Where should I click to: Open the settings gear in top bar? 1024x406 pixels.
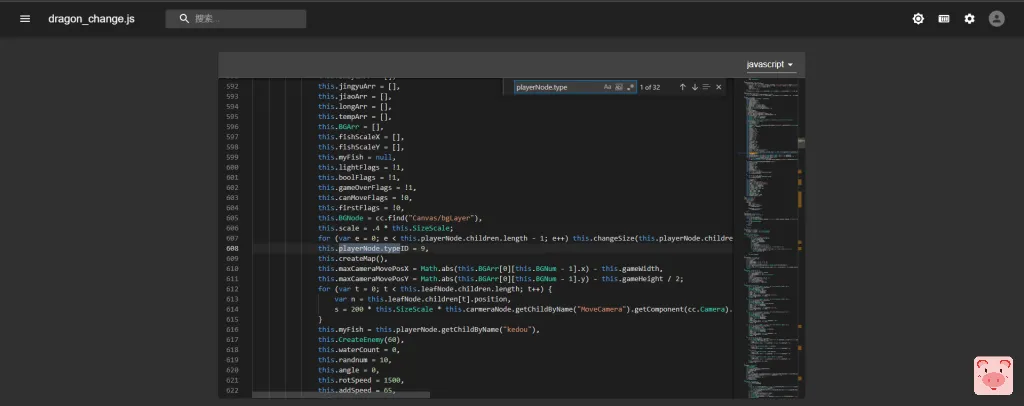[x=969, y=19]
